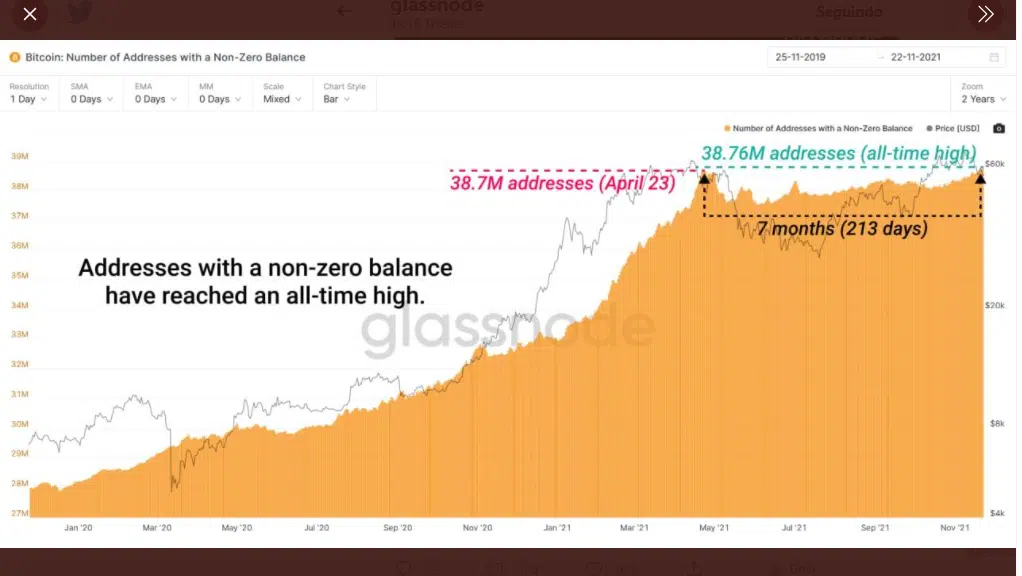Open the EMA 0 Days dropdown

(155, 93)
